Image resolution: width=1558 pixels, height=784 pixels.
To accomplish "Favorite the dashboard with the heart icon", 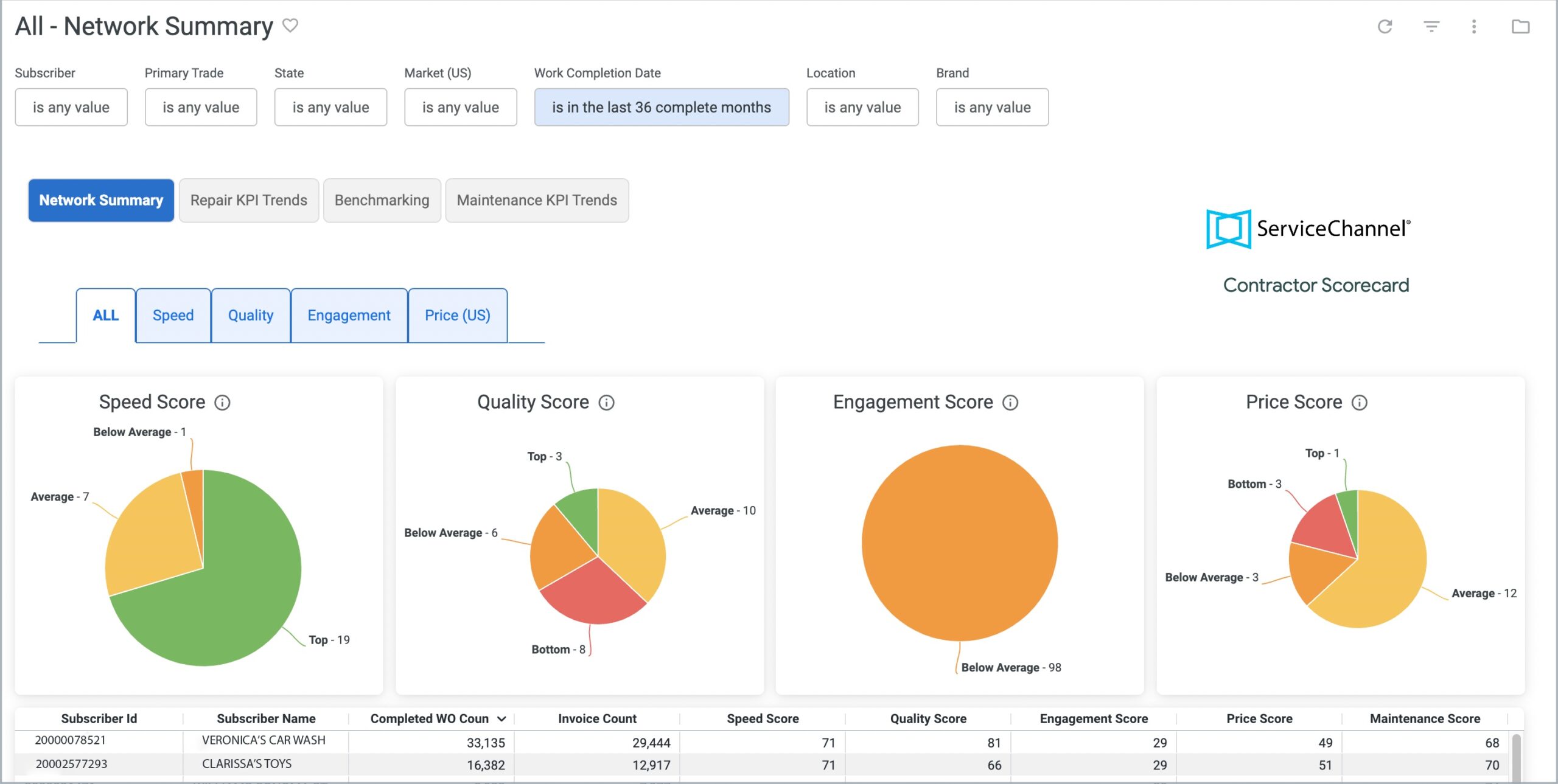I will click(x=290, y=26).
